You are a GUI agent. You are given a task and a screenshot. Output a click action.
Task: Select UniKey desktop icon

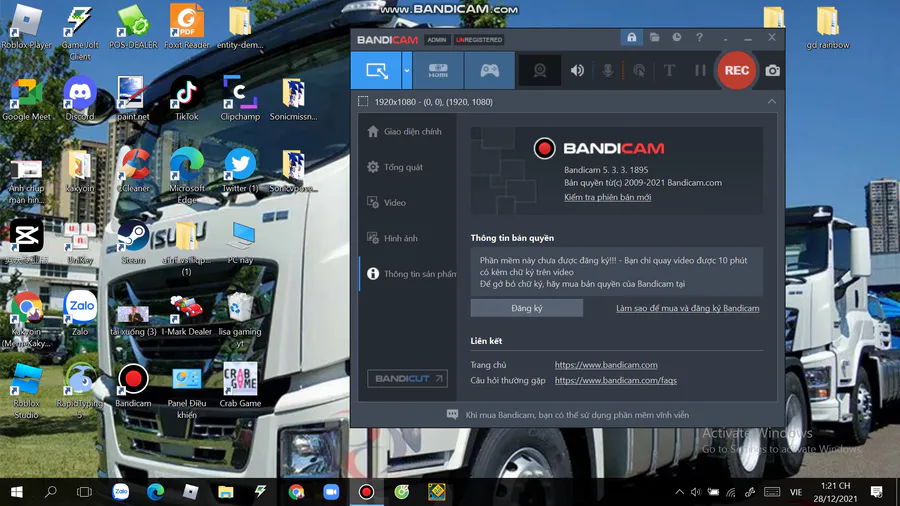(80, 242)
